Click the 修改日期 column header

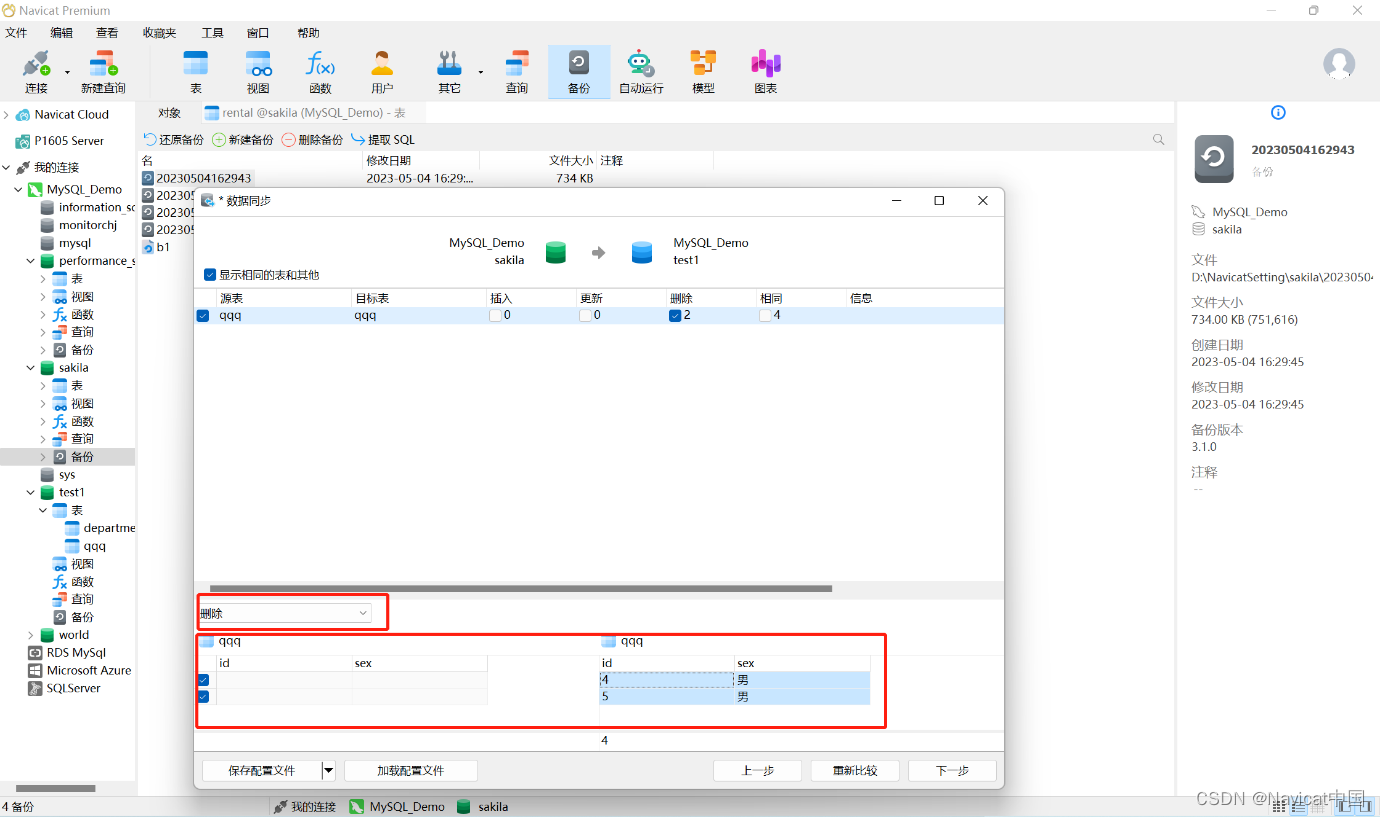coord(420,160)
